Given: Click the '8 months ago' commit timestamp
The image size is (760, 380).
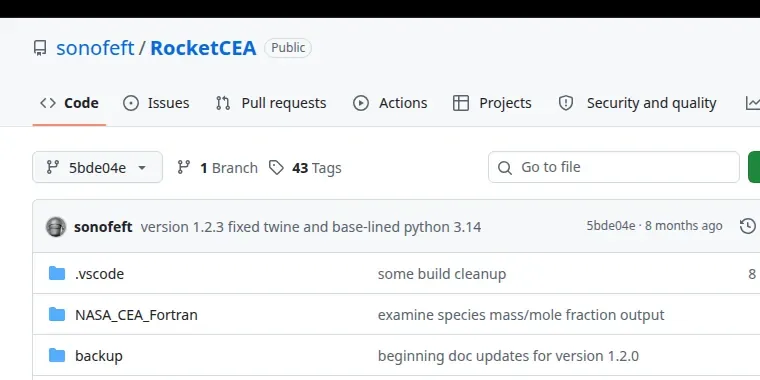Looking at the screenshot, I should tap(683, 226).
